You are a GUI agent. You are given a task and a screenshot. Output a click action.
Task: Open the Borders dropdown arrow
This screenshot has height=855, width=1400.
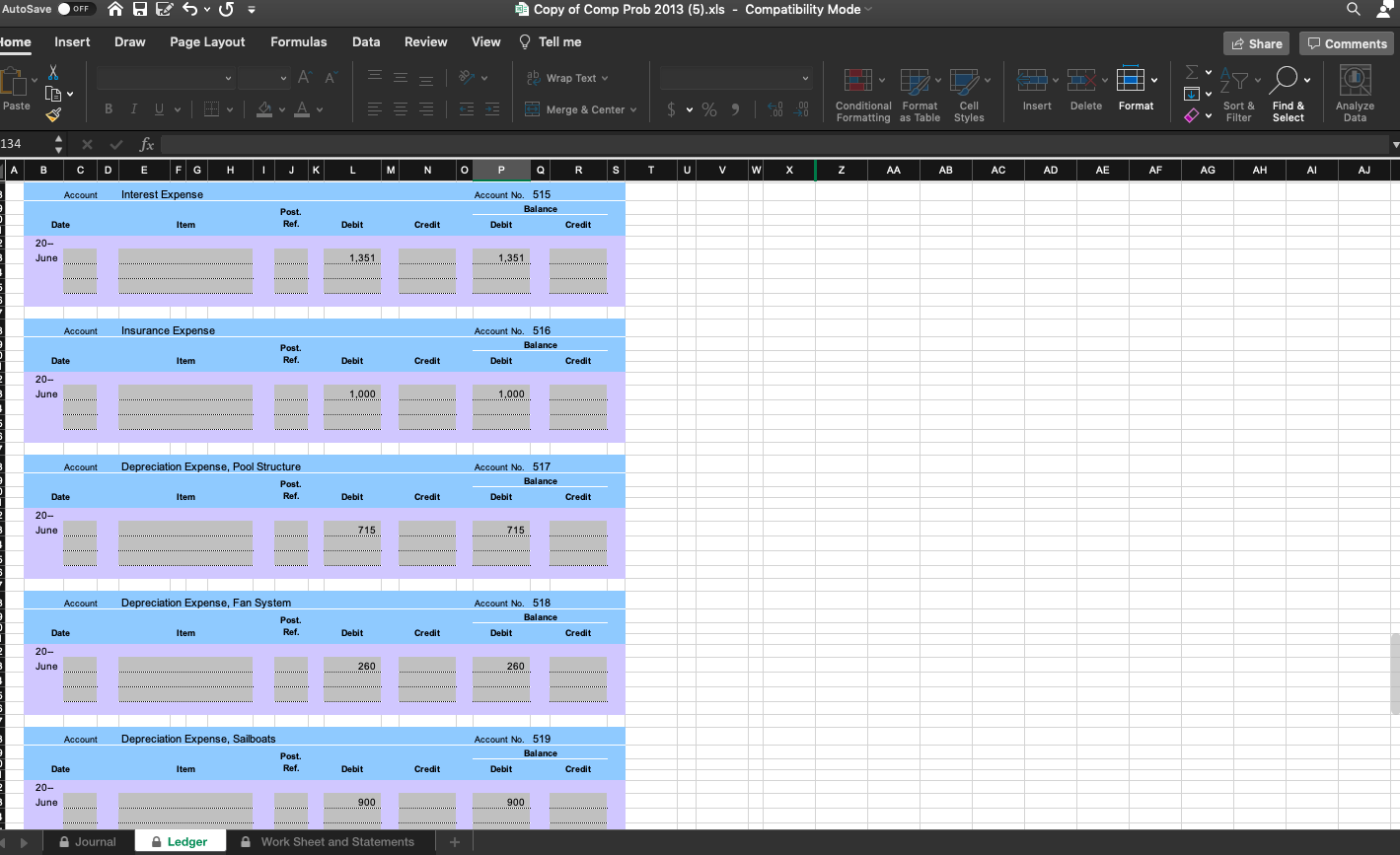coord(229,109)
